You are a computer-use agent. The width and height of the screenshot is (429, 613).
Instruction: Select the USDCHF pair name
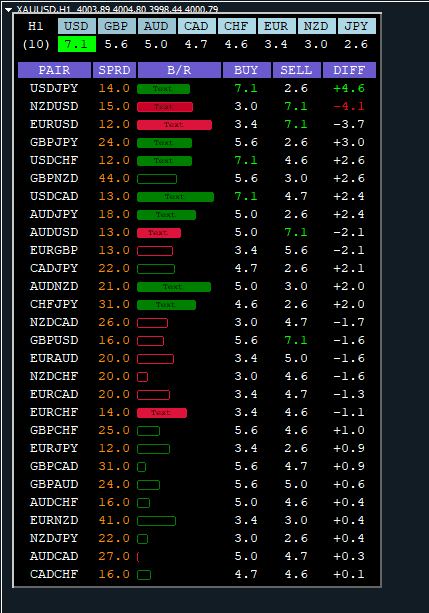click(54, 160)
